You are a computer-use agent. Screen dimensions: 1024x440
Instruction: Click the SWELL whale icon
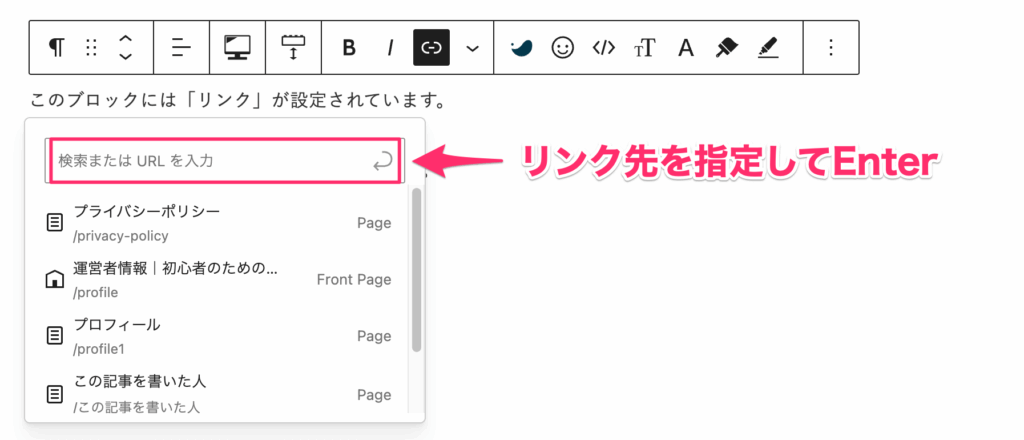tap(522, 48)
